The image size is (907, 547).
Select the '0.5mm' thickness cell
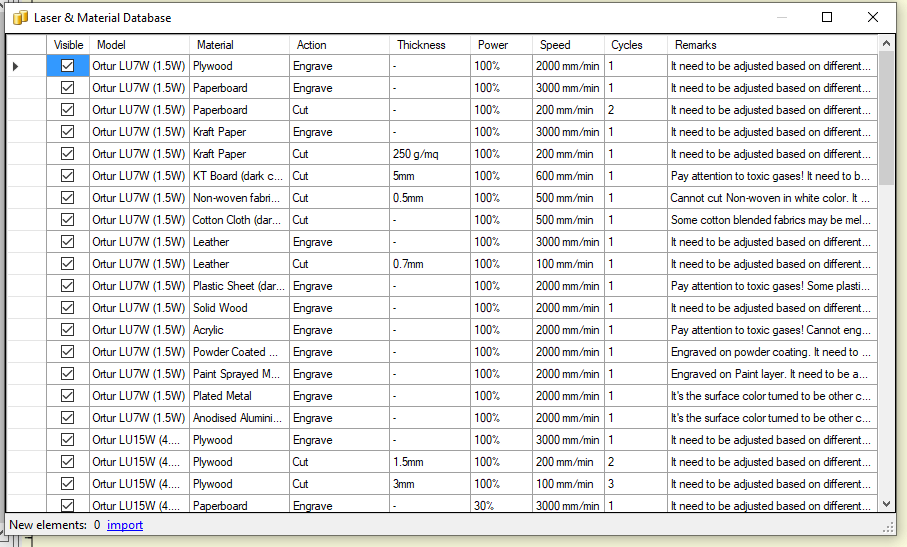tap(430, 198)
